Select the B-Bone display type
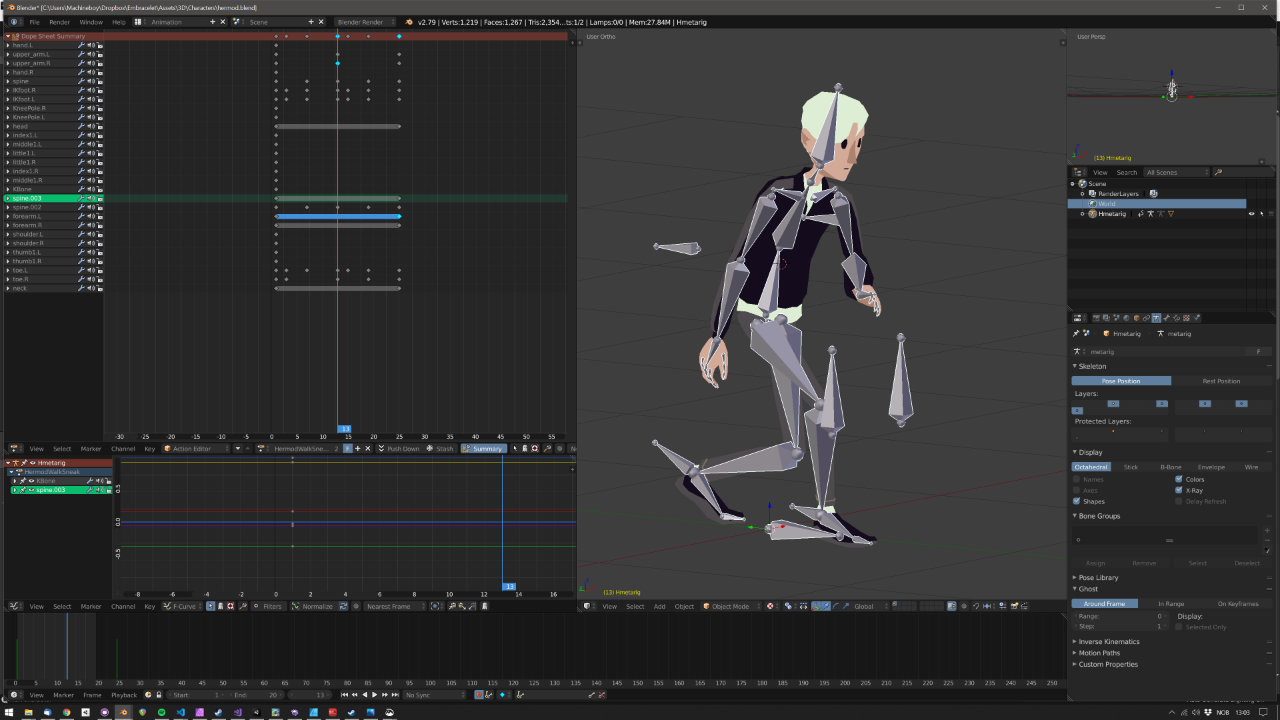The height and width of the screenshot is (720, 1280). coord(1170,467)
